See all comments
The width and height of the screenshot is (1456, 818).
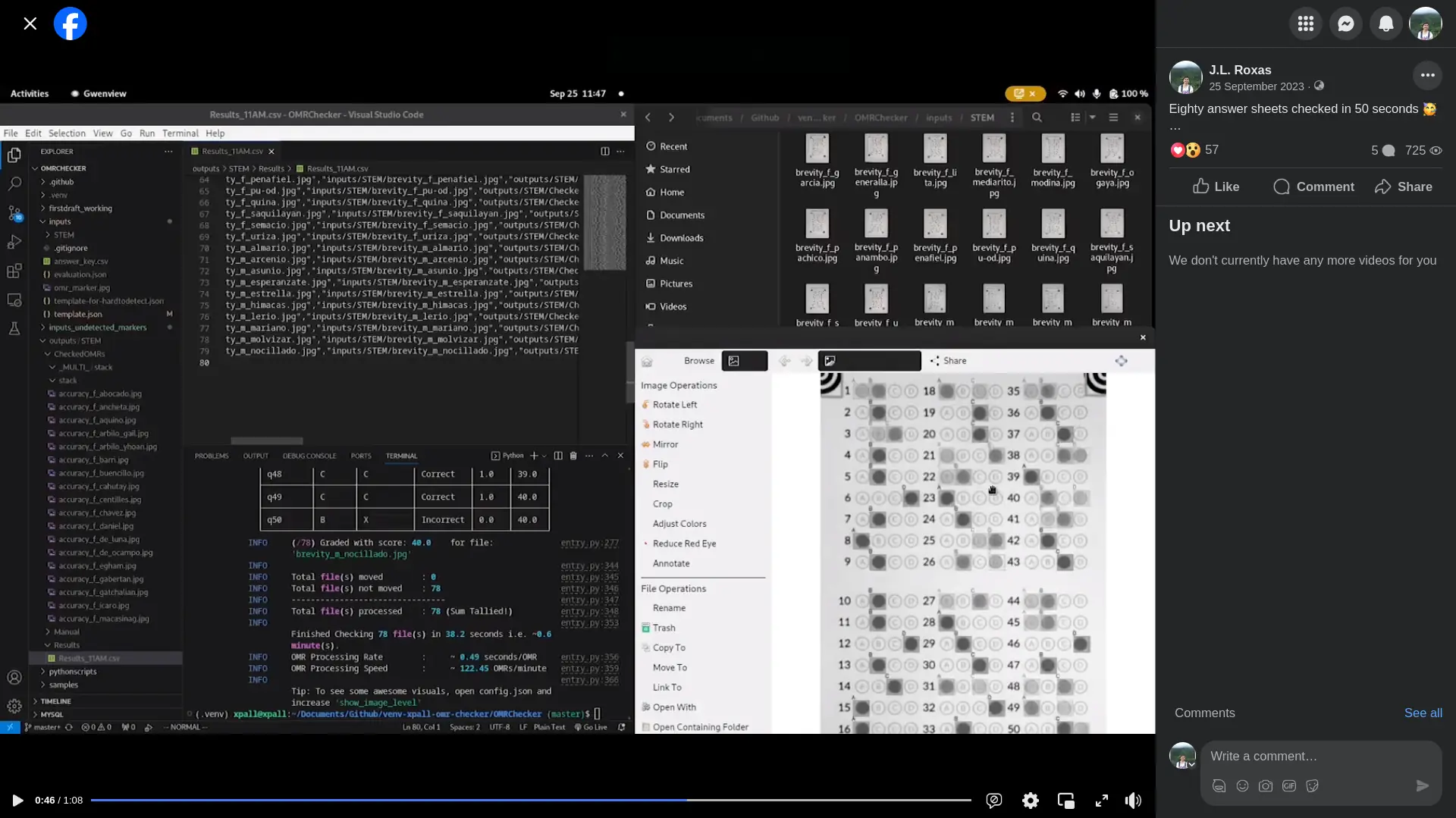pyautogui.click(x=1423, y=713)
